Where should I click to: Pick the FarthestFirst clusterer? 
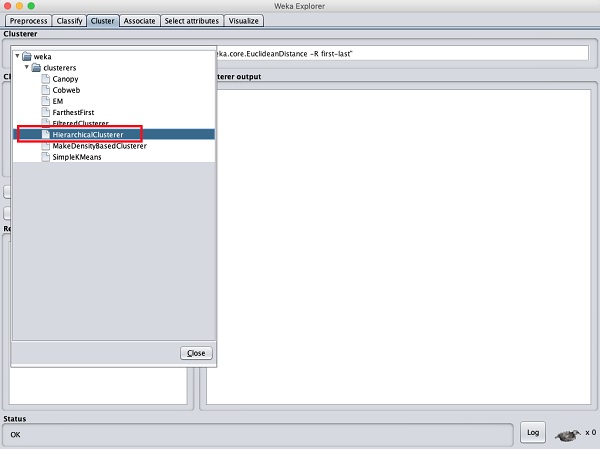pyautogui.click(x=73, y=112)
